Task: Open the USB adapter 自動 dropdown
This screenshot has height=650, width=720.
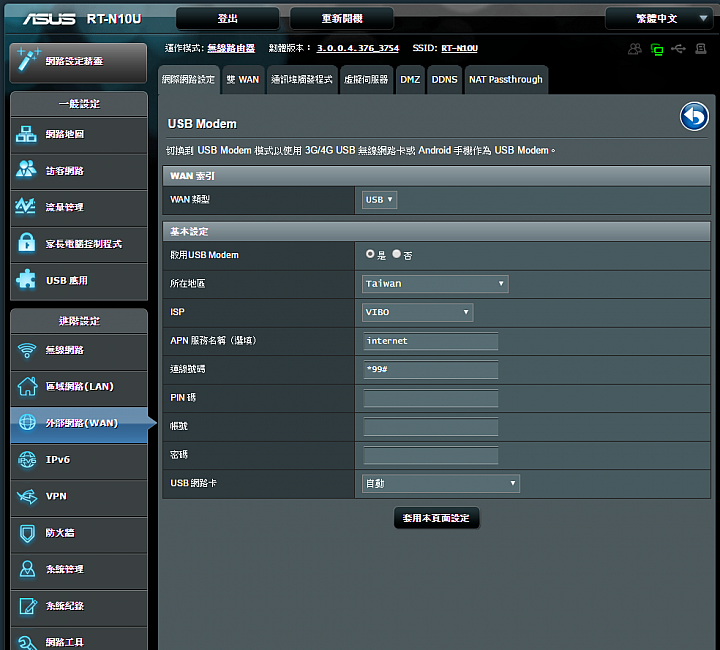Action: 441,483
